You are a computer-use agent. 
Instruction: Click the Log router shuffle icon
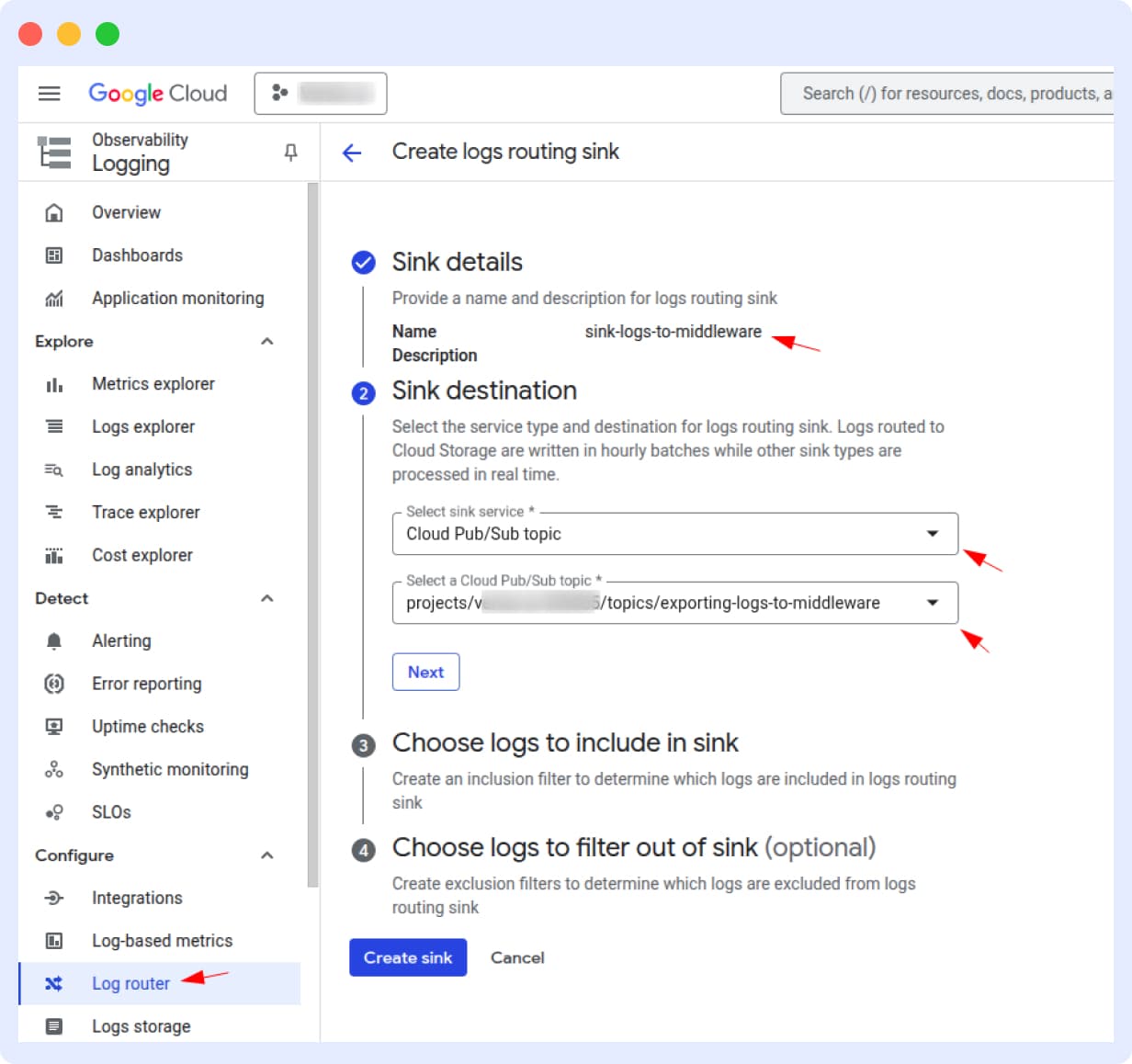(x=54, y=984)
